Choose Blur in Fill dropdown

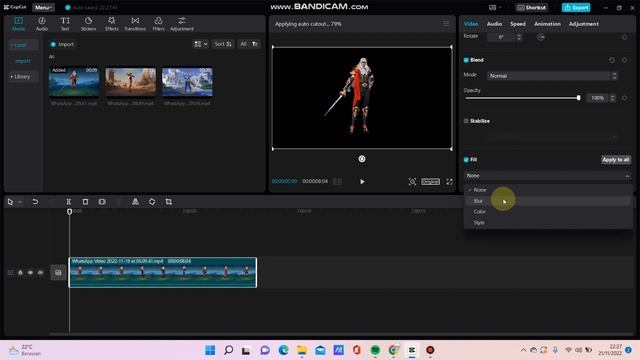[x=548, y=201]
